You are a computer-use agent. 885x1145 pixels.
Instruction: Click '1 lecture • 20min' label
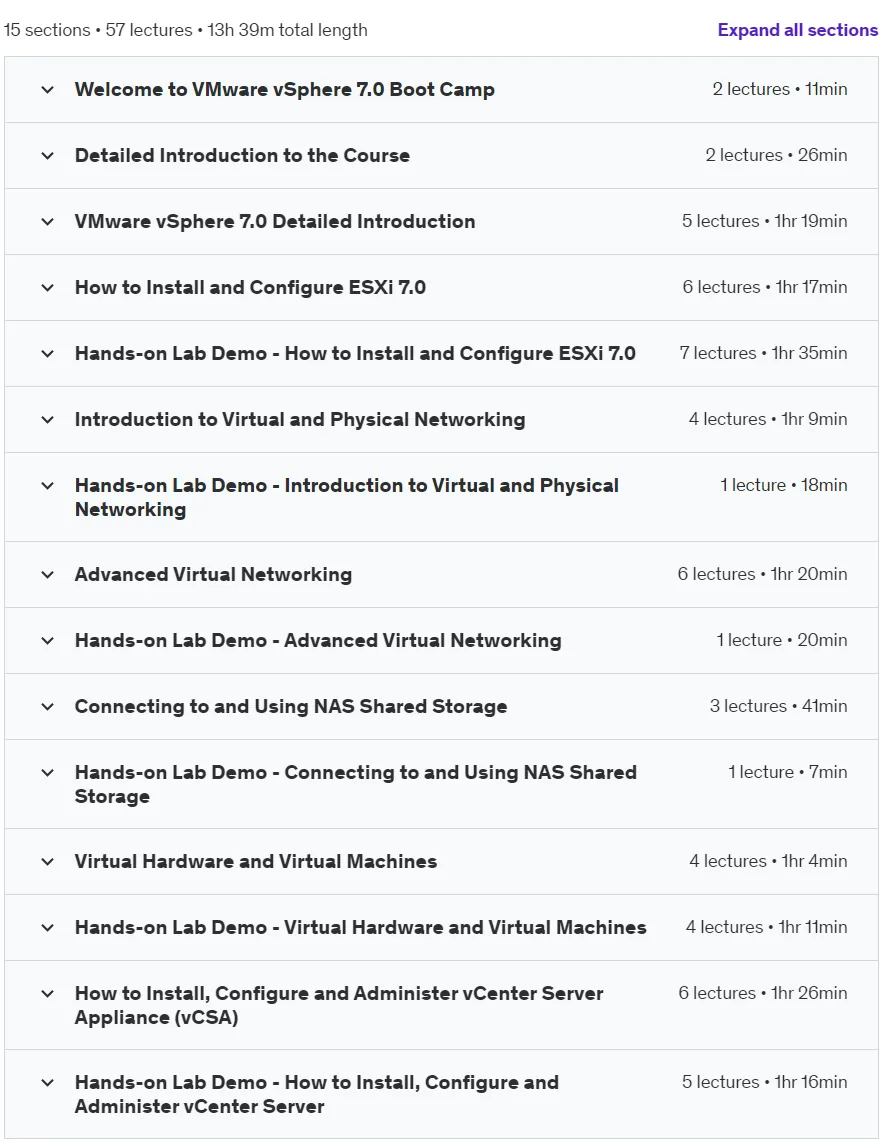tap(782, 640)
